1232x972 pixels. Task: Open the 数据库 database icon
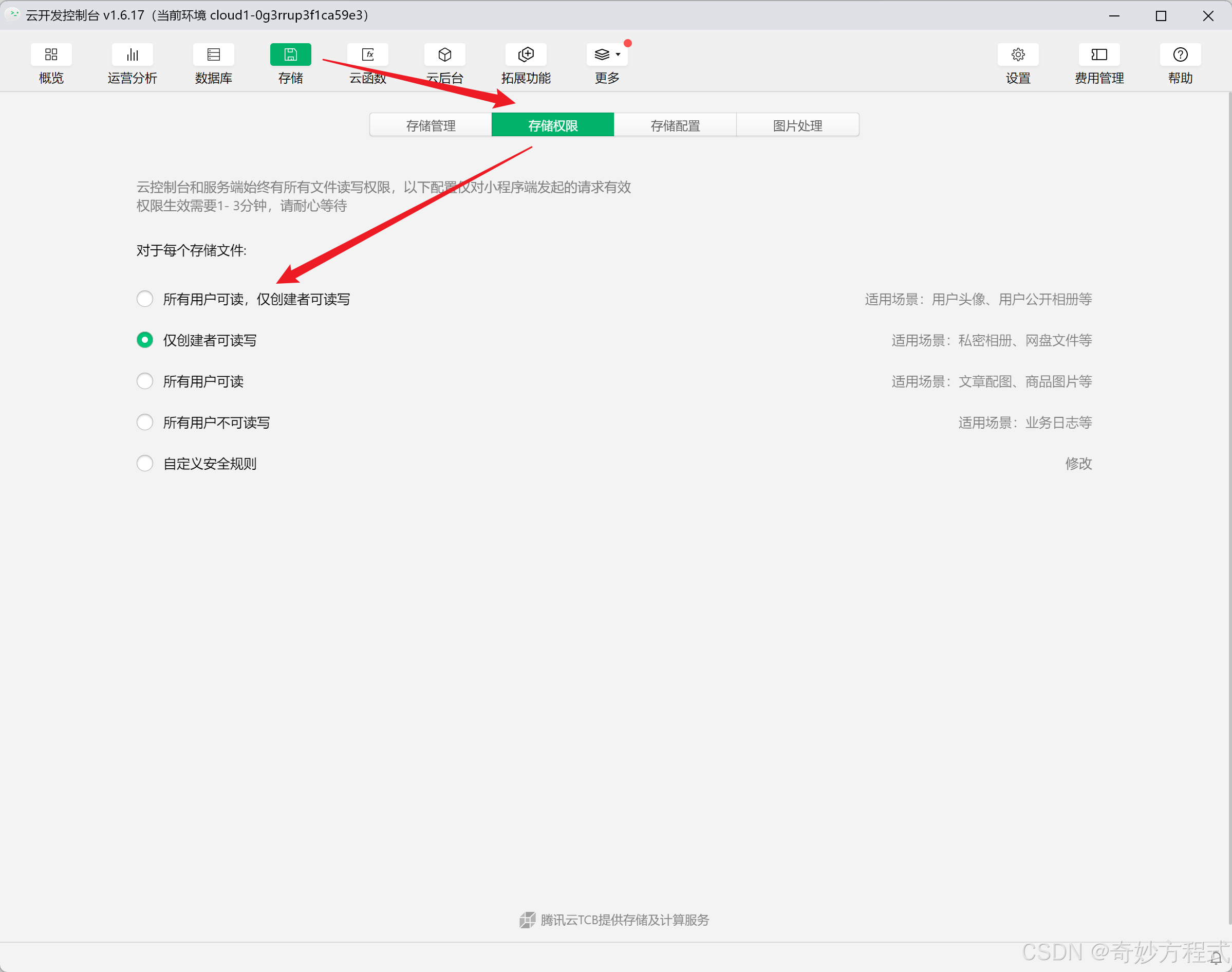[x=213, y=54]
